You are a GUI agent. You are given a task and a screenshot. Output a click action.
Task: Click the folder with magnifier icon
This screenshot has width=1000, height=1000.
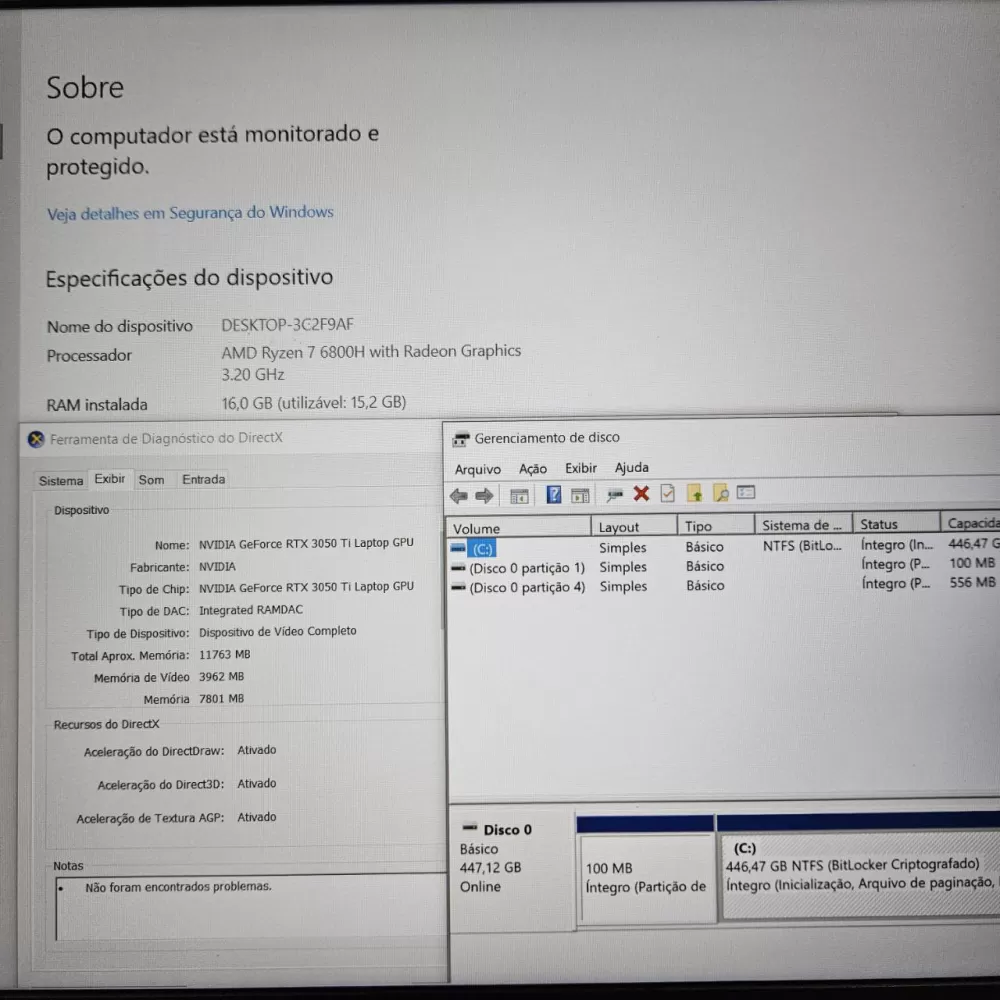(720, 493)
